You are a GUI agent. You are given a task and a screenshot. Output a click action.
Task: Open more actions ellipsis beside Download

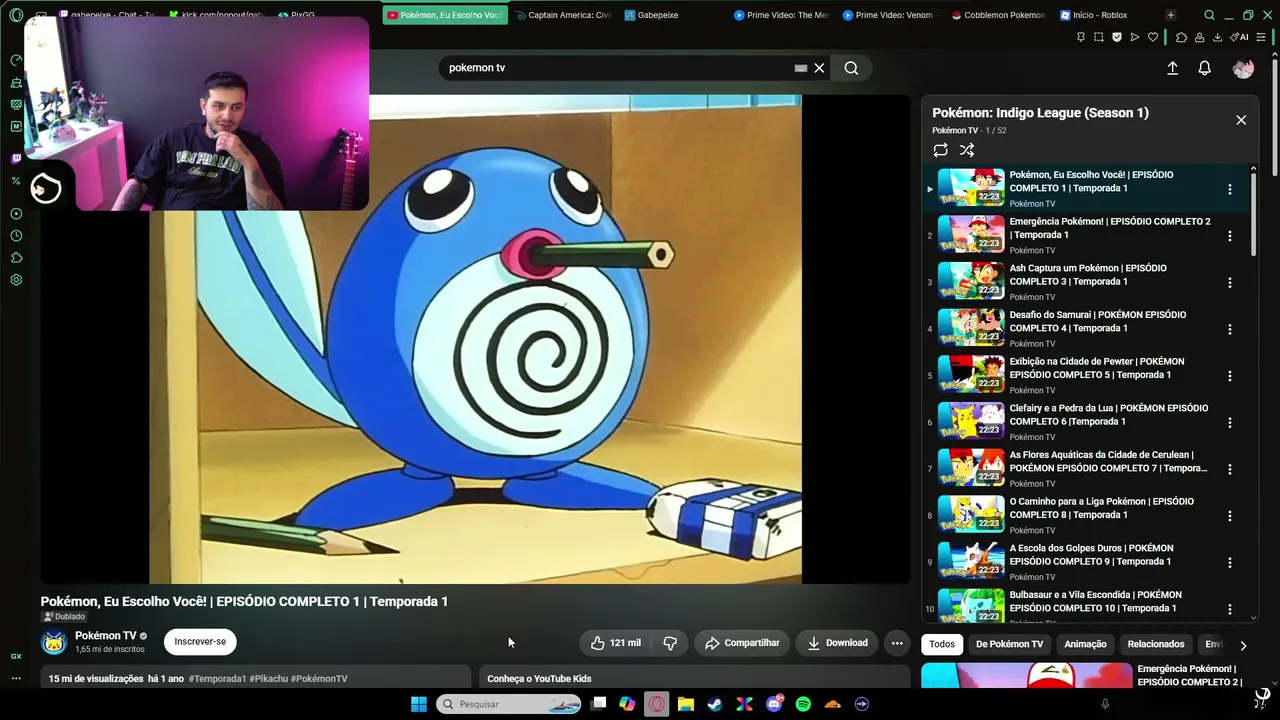pos(897,643)
